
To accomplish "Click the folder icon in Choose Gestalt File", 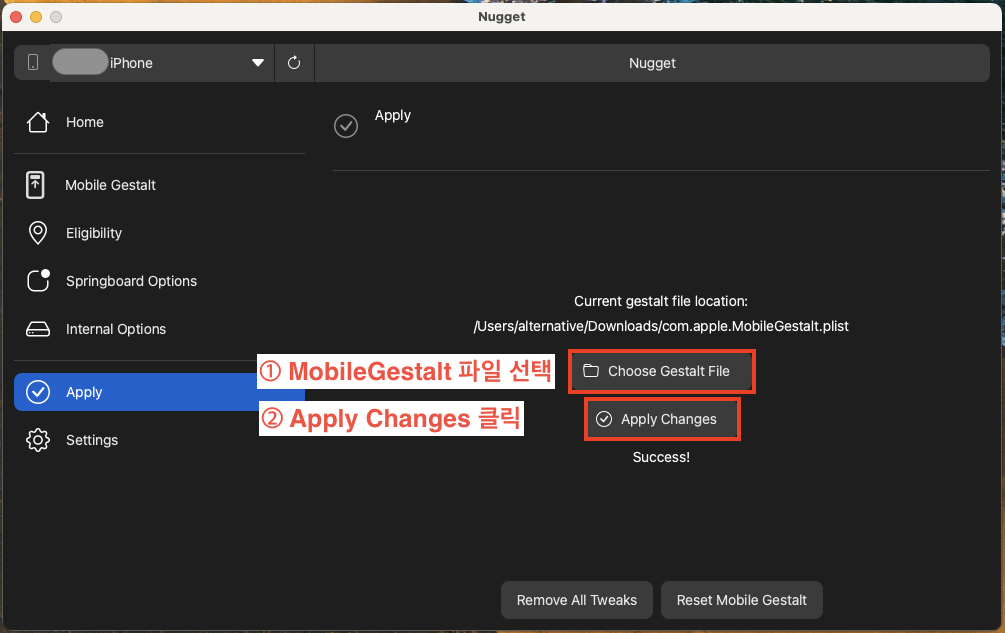I will click(590, 371).
